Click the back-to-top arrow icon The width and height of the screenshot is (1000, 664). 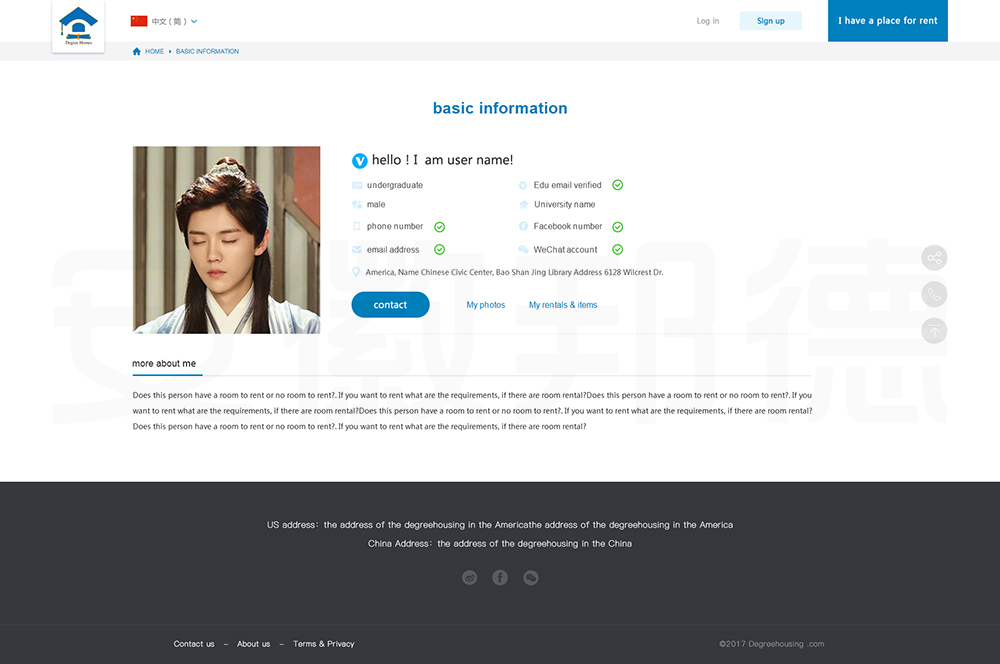tap(934, 331)
